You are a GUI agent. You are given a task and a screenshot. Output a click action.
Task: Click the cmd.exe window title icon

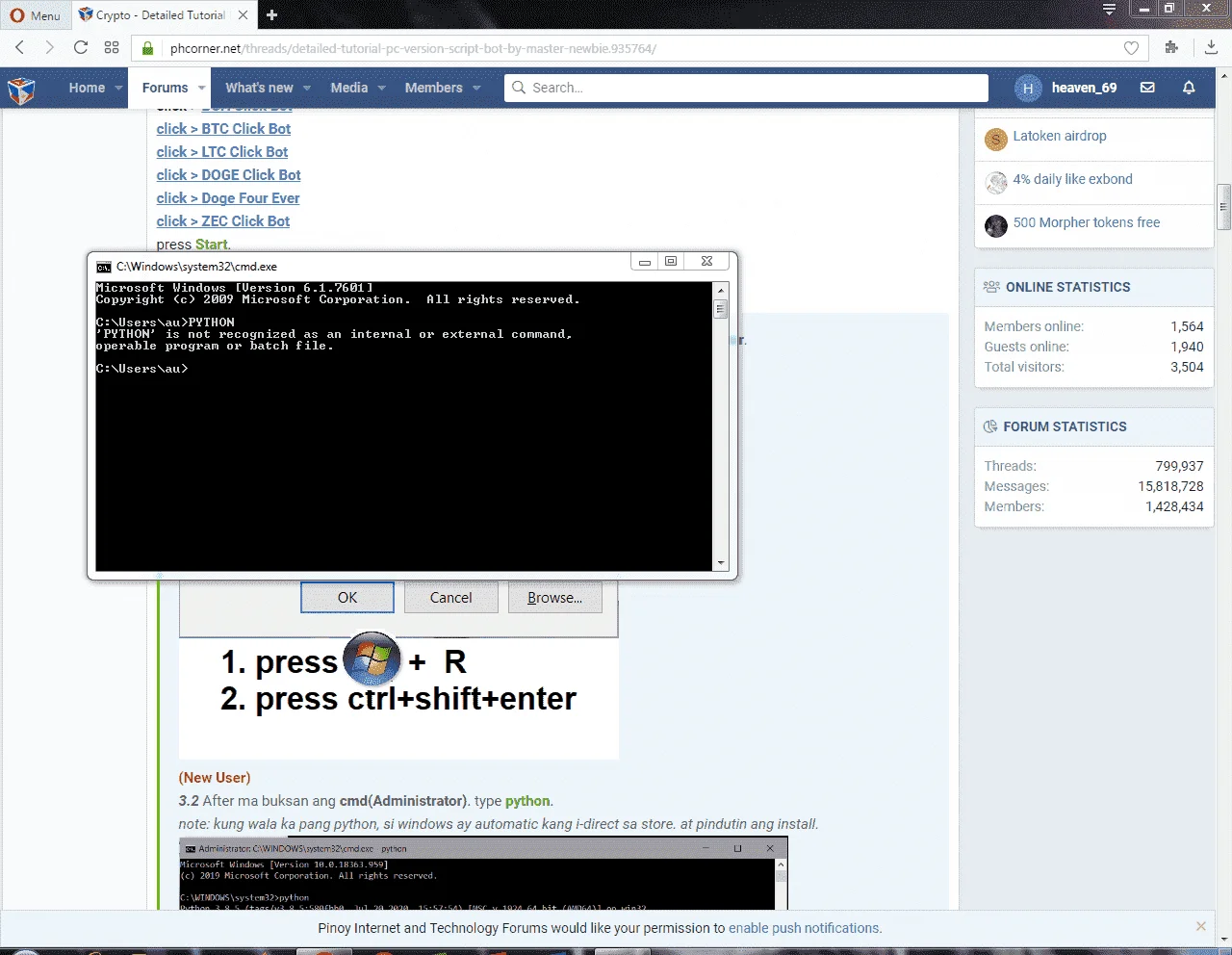pos(103,267)
